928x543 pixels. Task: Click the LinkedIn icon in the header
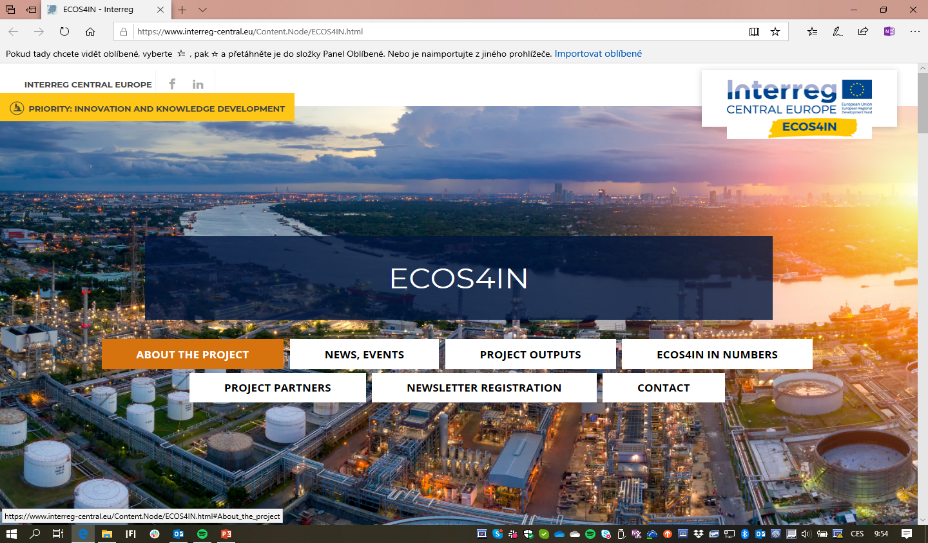coord(198,84)
